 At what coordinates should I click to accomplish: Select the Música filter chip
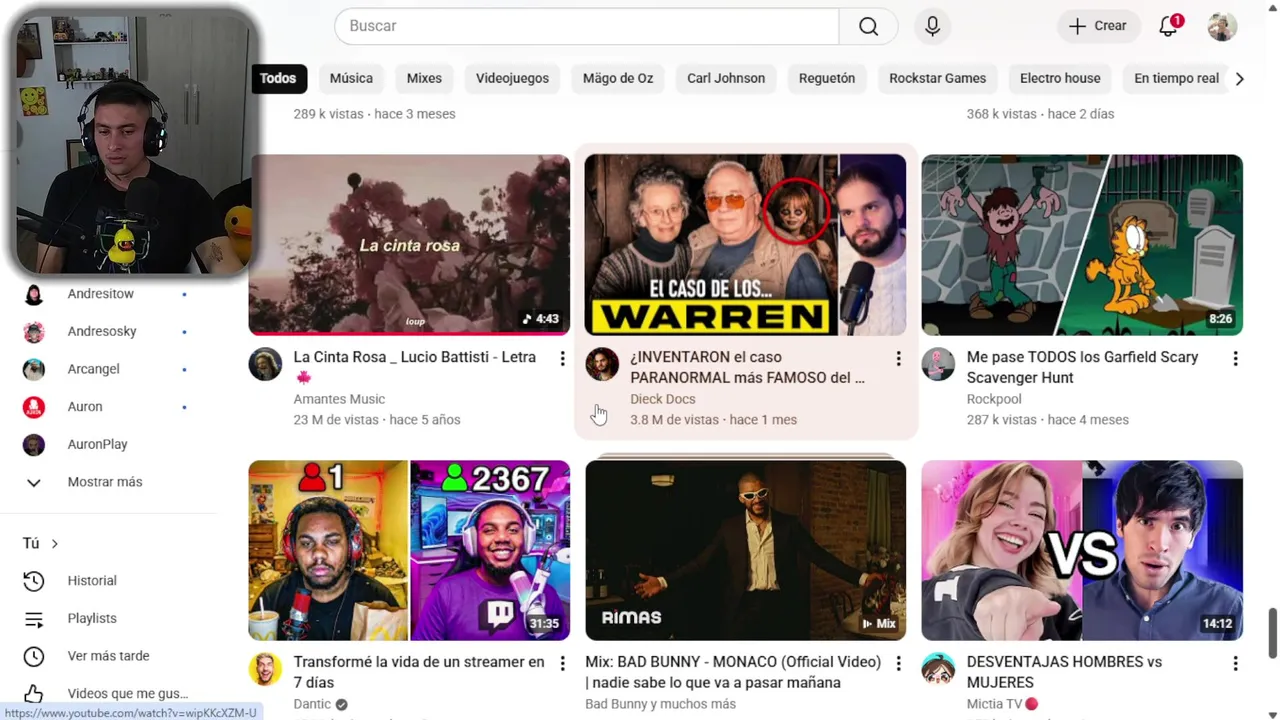(x=351, y=78)
